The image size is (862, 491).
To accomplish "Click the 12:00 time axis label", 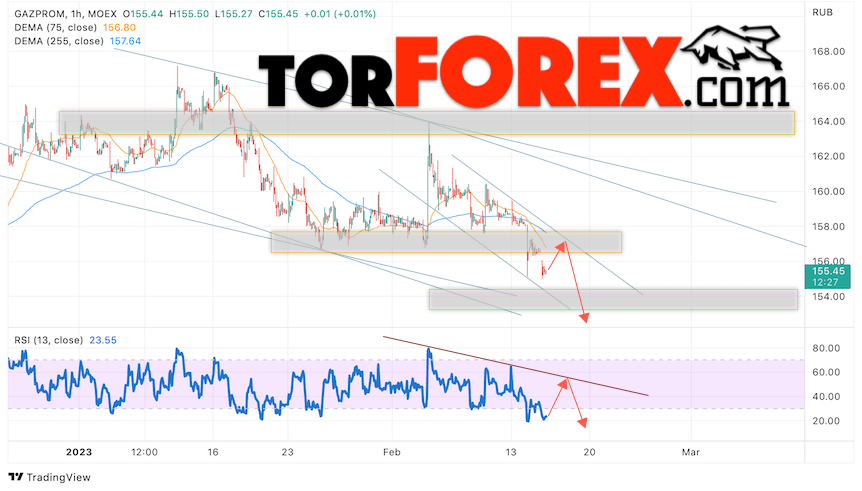I will pos(145,453).
